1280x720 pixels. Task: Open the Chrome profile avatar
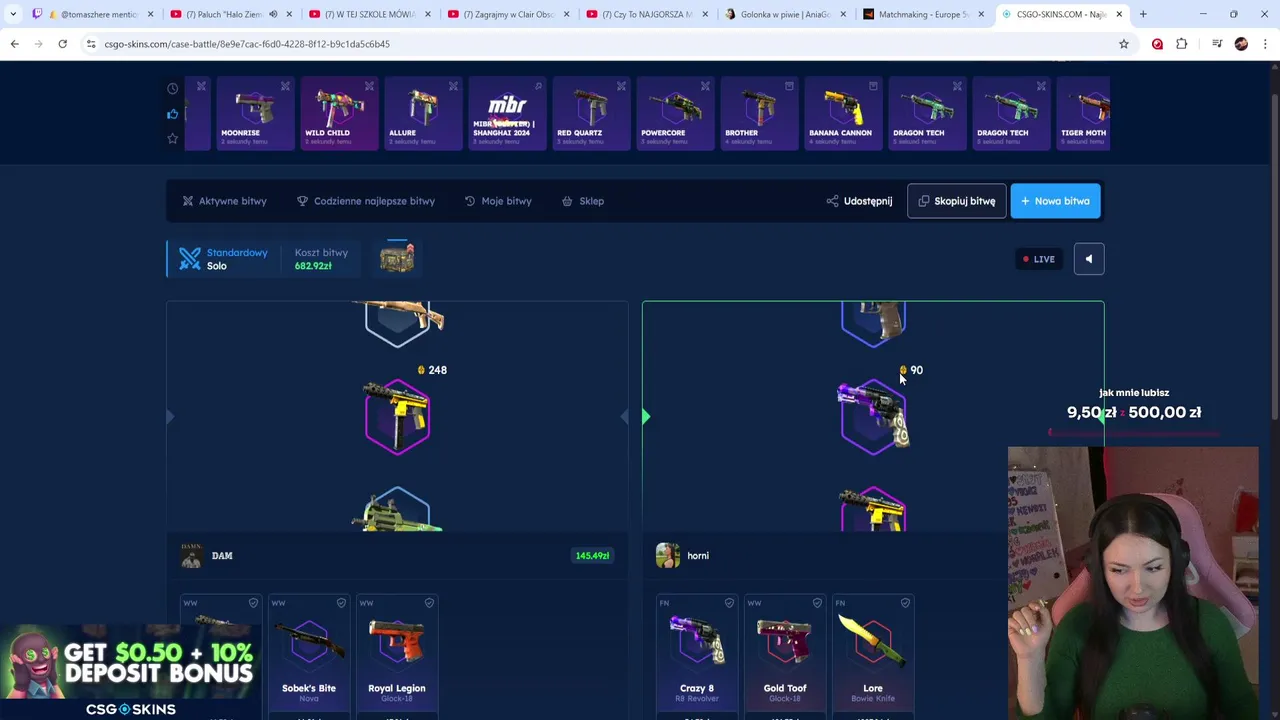pyautogui.click(x=1241, y=44)
